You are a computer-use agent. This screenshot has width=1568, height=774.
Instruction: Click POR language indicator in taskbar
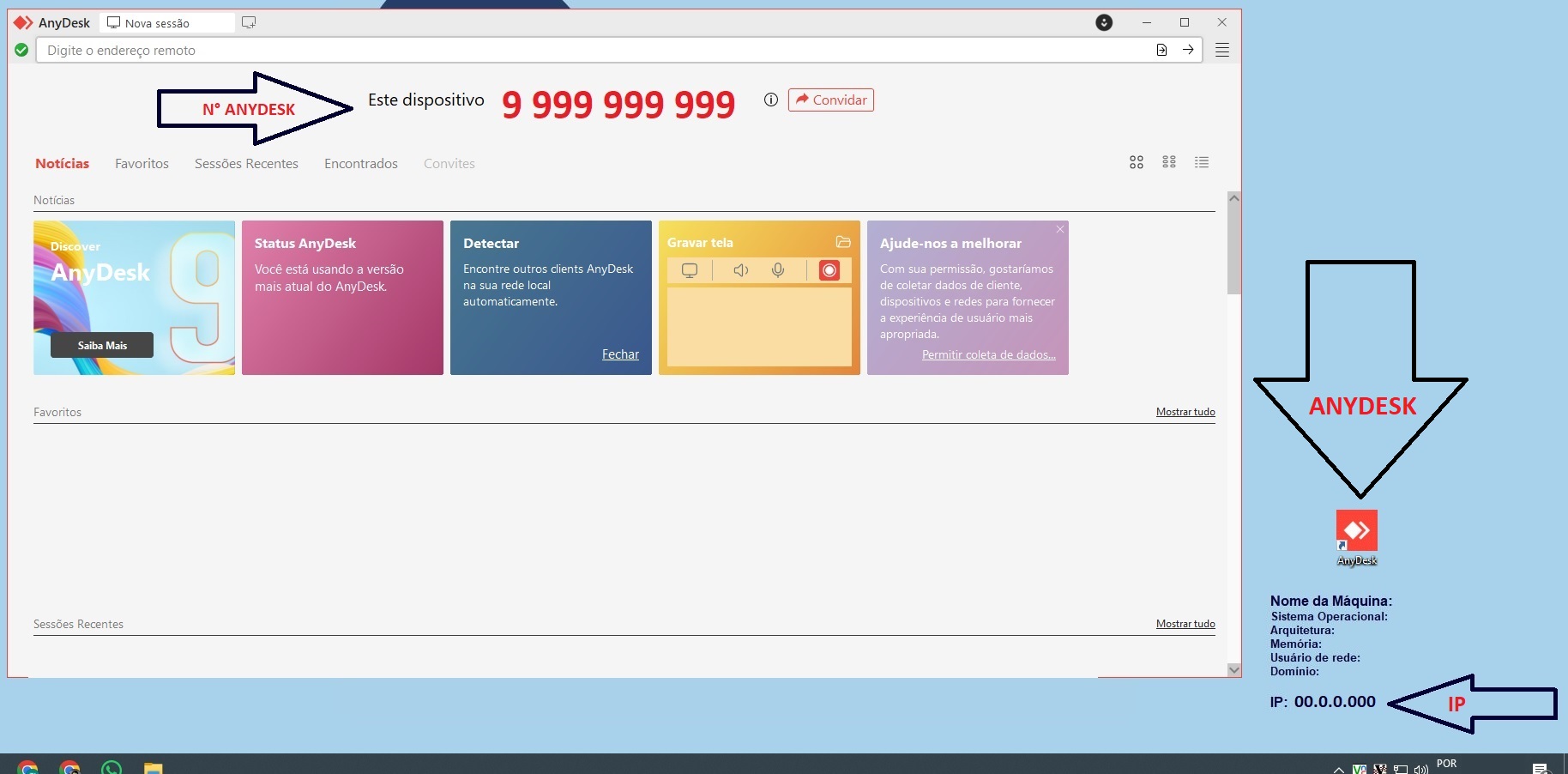coord(1446,764)
